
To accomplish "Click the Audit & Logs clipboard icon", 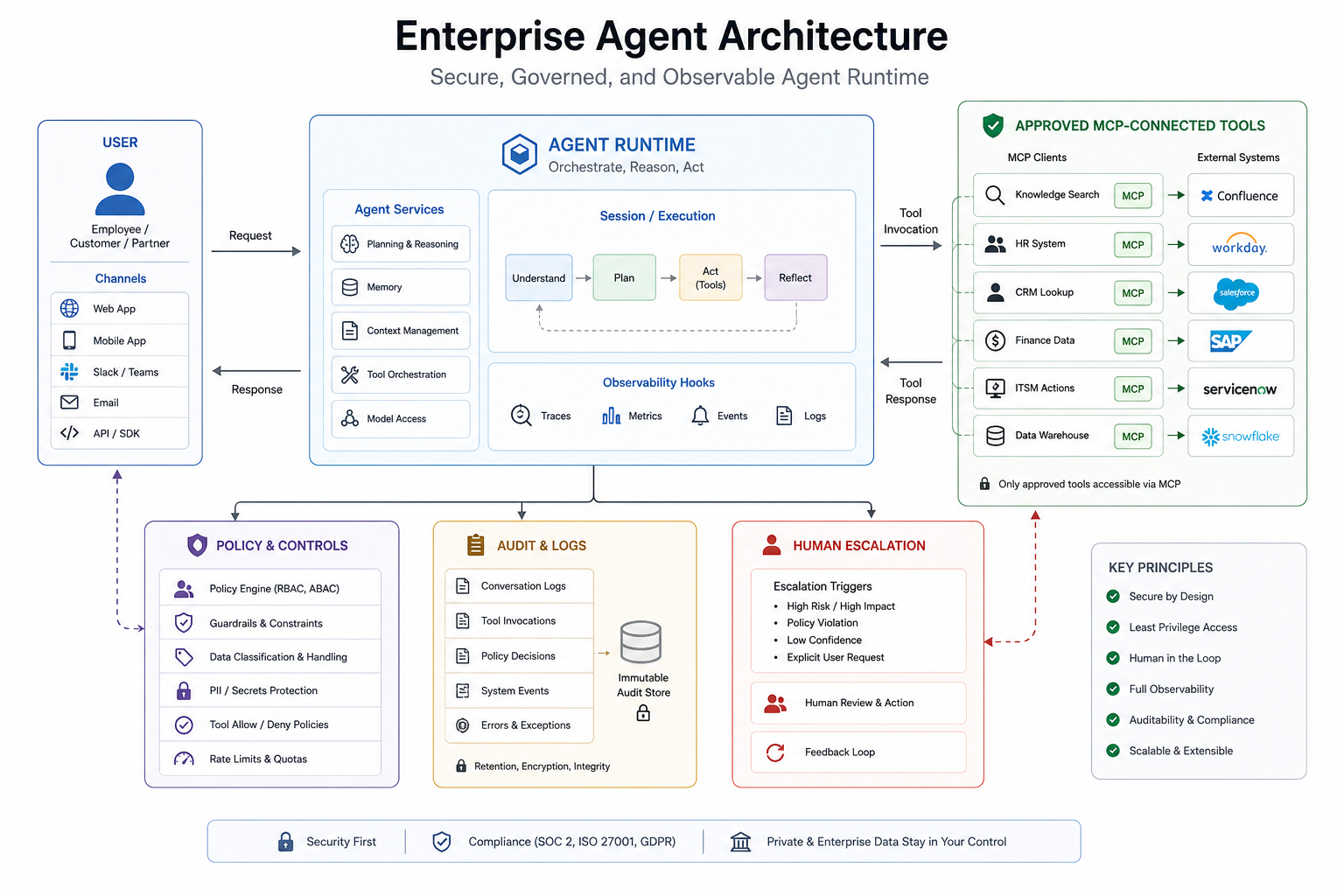I will pyautogui.click(x=475, y=545).
